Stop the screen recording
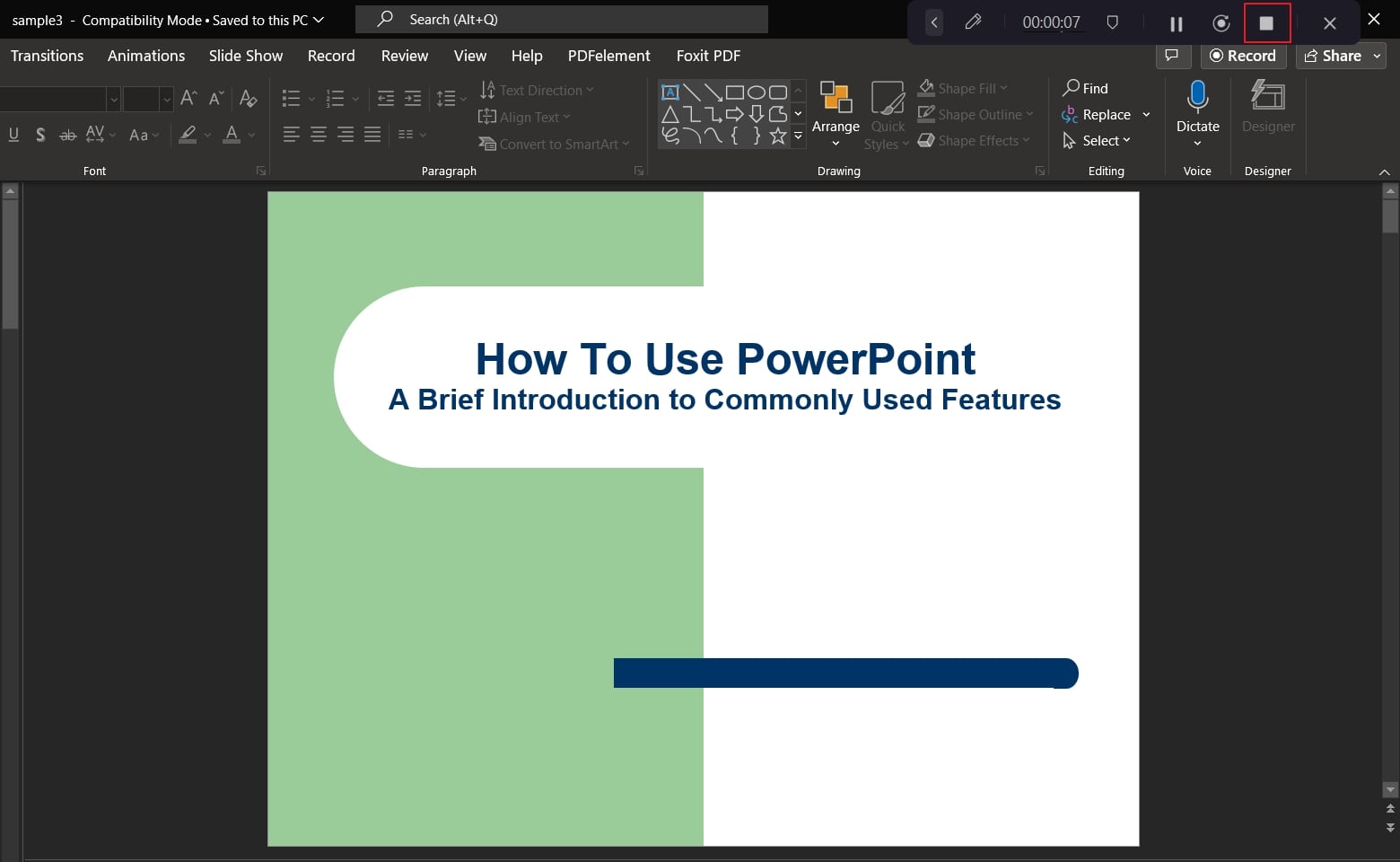Image resolution: width=1400 pixels, height=862 pixels. tap(1266, 23)
